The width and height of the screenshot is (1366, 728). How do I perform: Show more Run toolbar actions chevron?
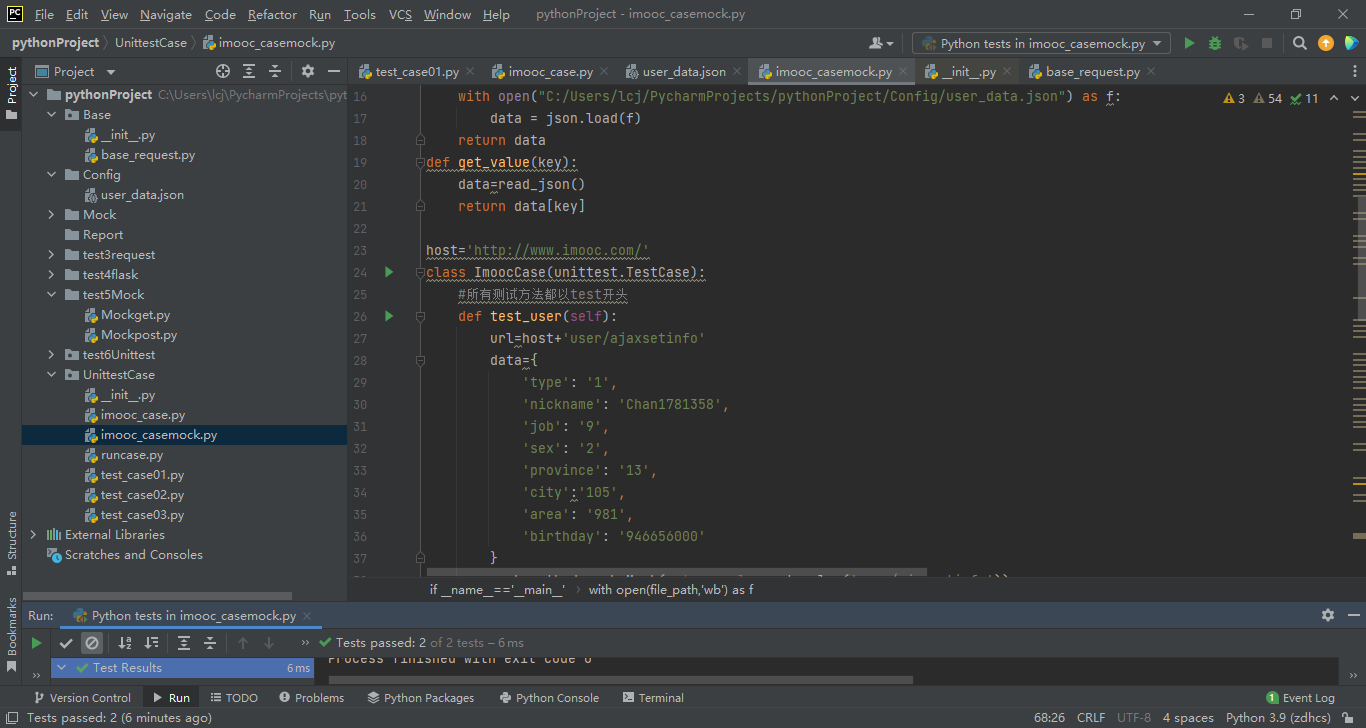303,643
